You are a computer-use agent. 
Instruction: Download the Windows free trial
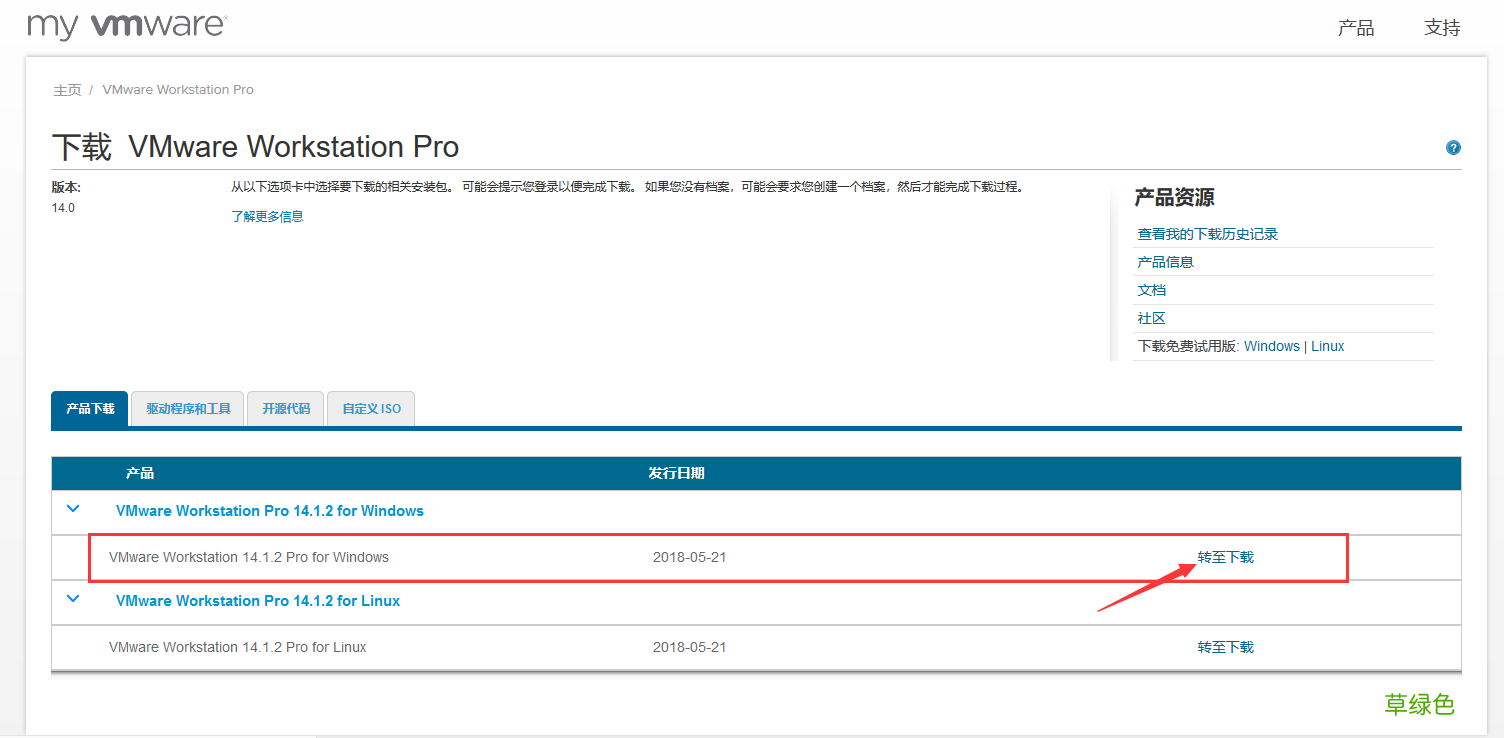click(x=1271, y=345)
